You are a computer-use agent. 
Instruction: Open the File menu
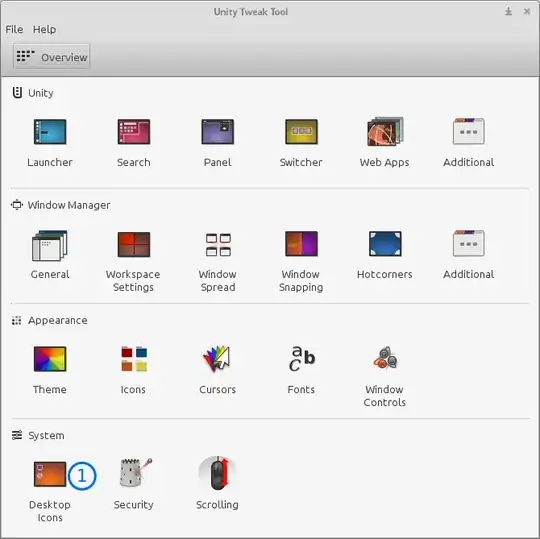pyautogui.click(x=14, y=30)
